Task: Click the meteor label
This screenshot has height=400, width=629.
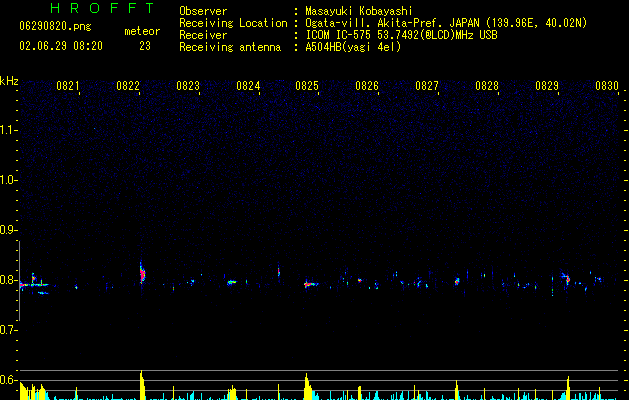Action: pyautogui.click(x=142, y=31)
